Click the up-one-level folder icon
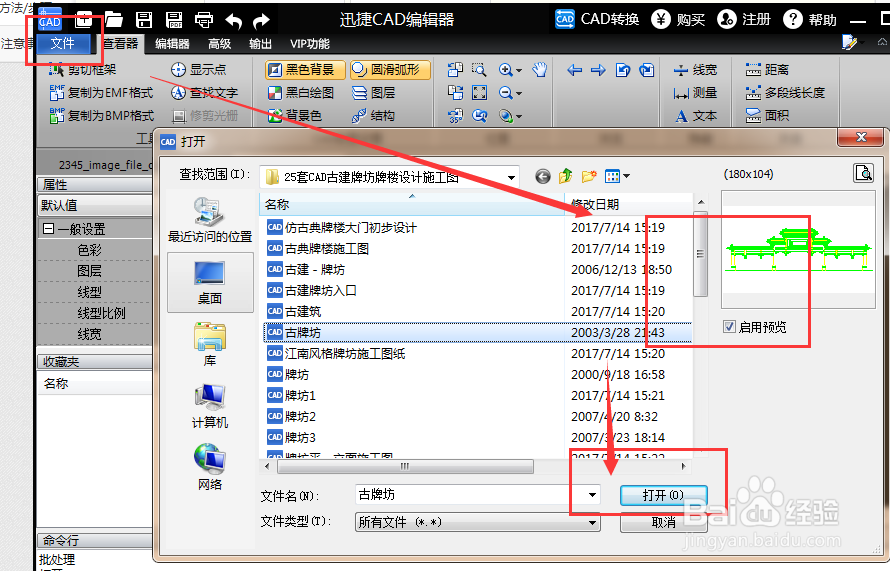Image resolution: width=890 pixels, height=571 pixels. 565,177
